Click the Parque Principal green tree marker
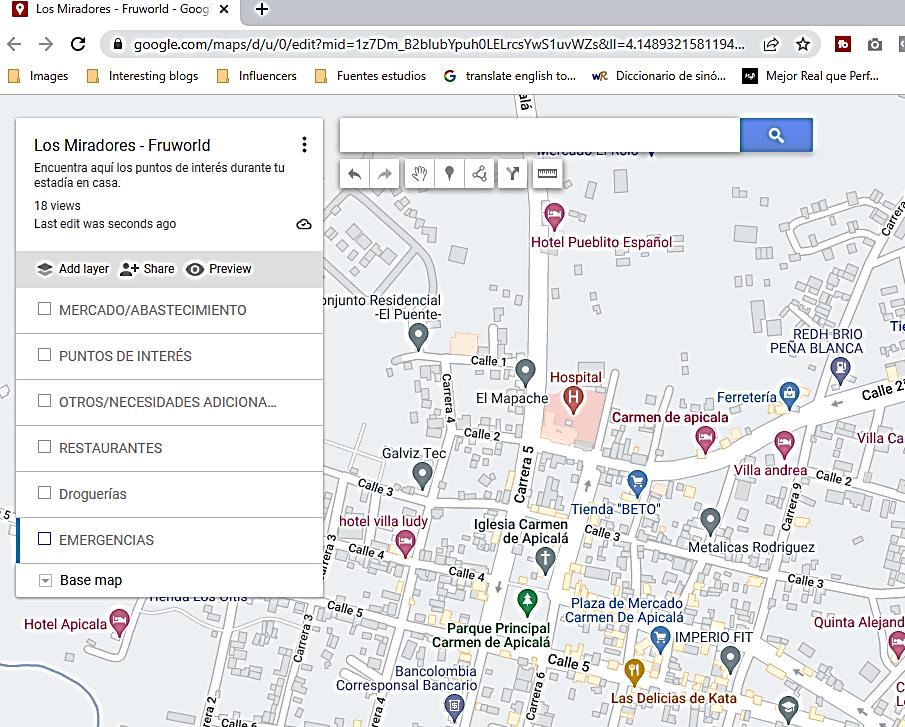This screenshot has width=905, height=727. pos(526,602)
